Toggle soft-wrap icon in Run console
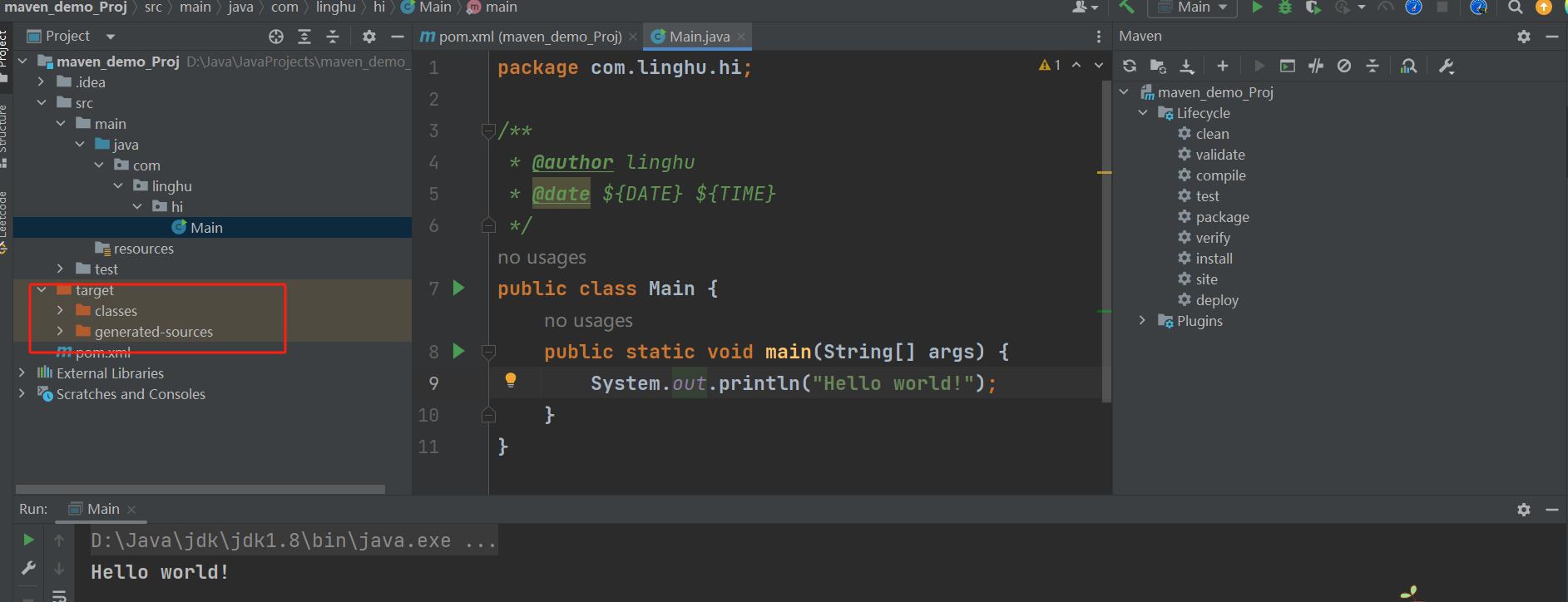Viewport: 1568px width, 602px height. click(x=59, y=595)
